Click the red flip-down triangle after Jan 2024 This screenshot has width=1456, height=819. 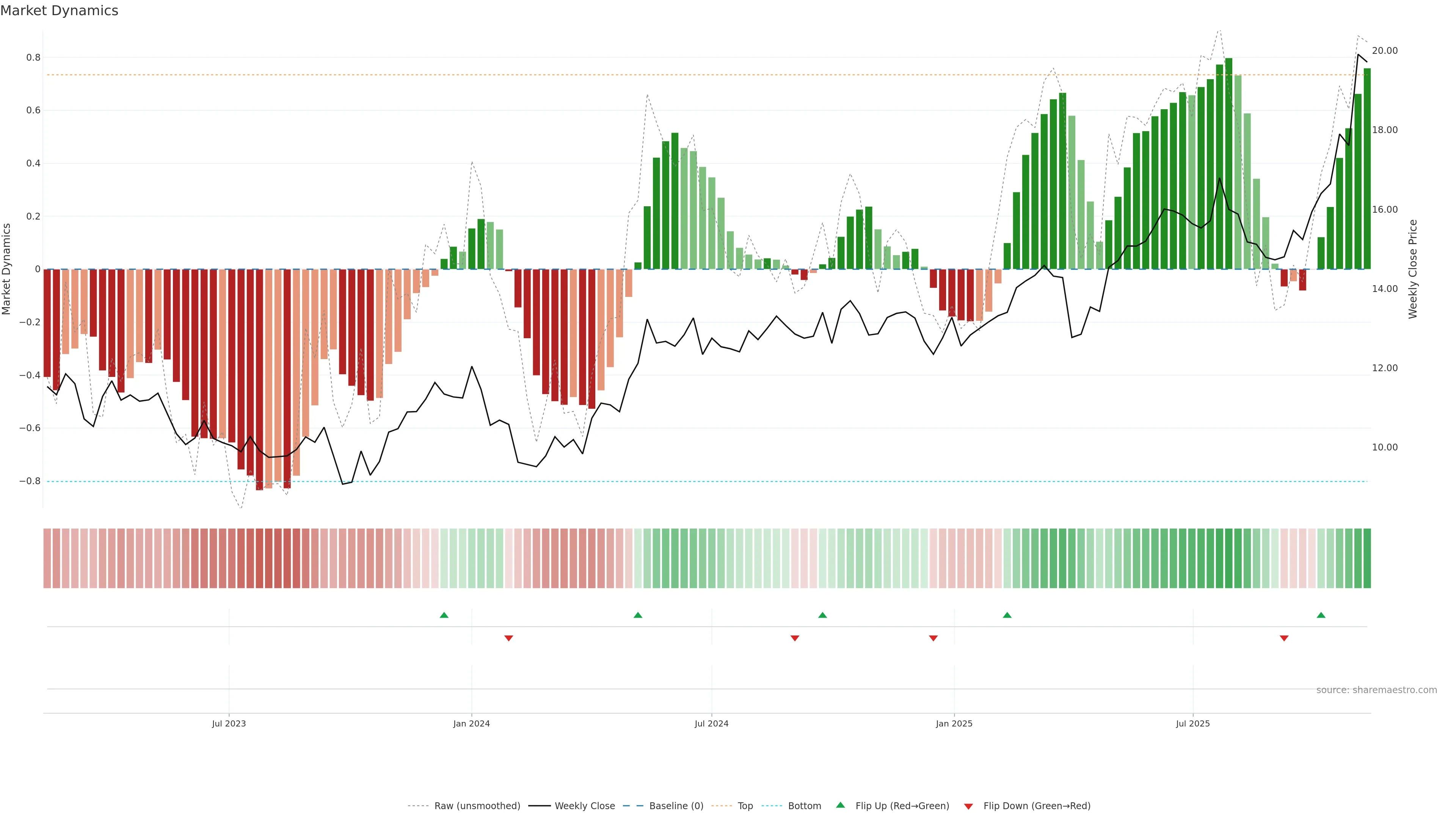pyautogui.click(x=508, y=638)
